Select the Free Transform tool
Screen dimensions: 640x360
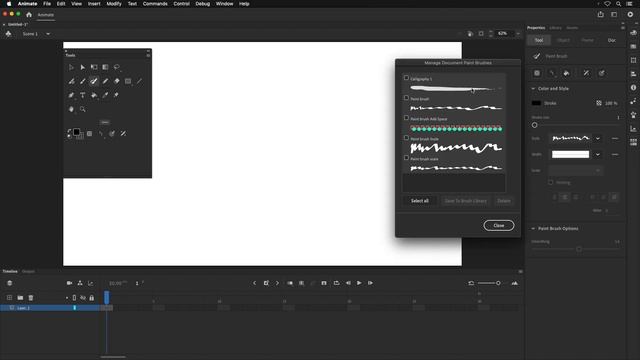[94, 67]
